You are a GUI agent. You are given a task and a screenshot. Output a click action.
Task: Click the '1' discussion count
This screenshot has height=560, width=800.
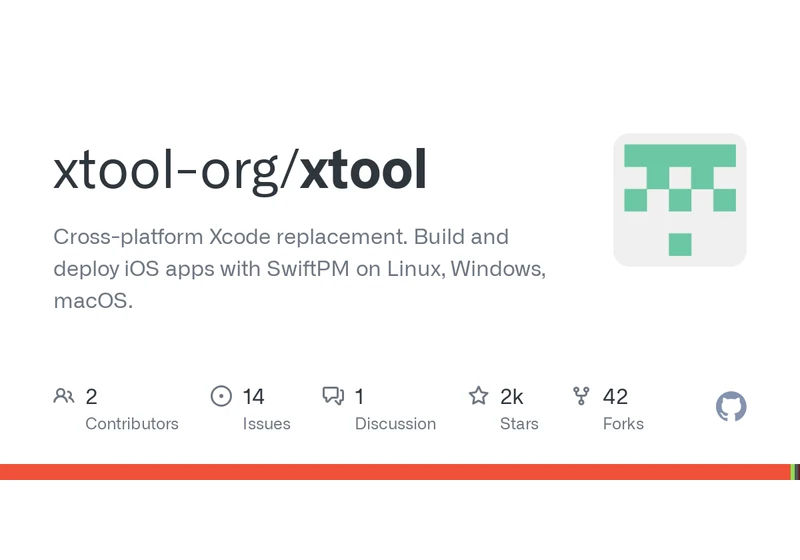(x=360, y=397)
